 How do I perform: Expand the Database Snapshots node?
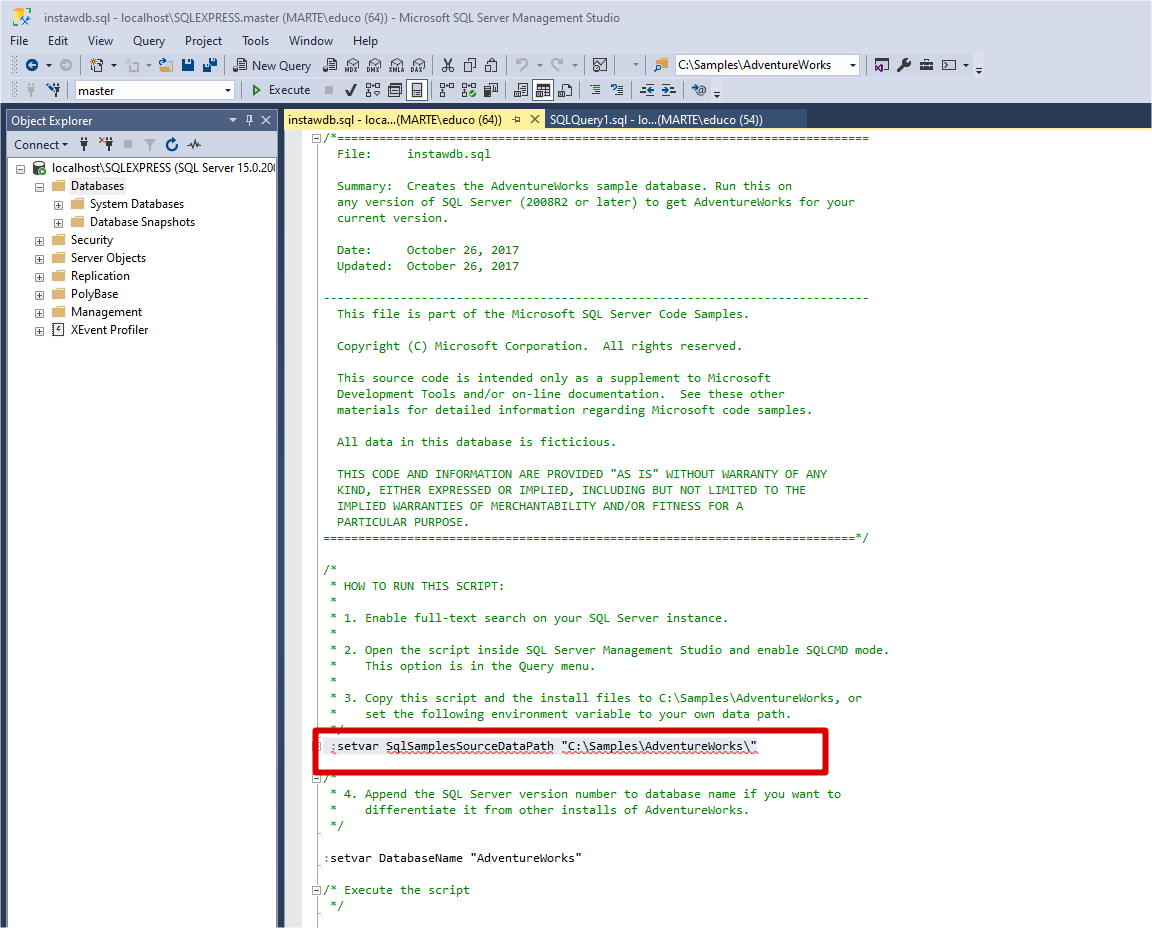point(58,223)
